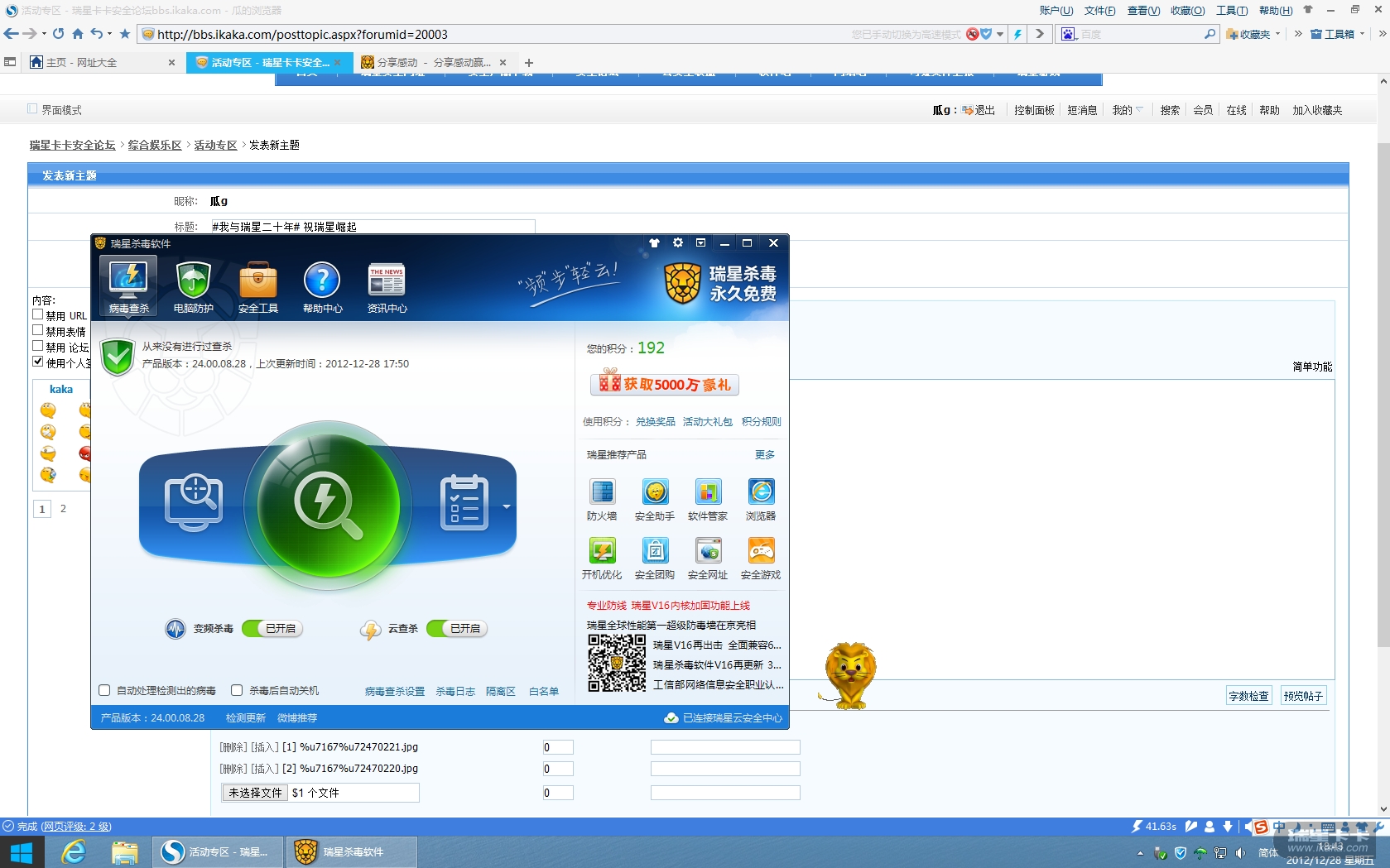The height and width of the screenshot is (868, 1390).
Task: Open the 安全工具 toolbox section
Action: [x=257, y=286]
